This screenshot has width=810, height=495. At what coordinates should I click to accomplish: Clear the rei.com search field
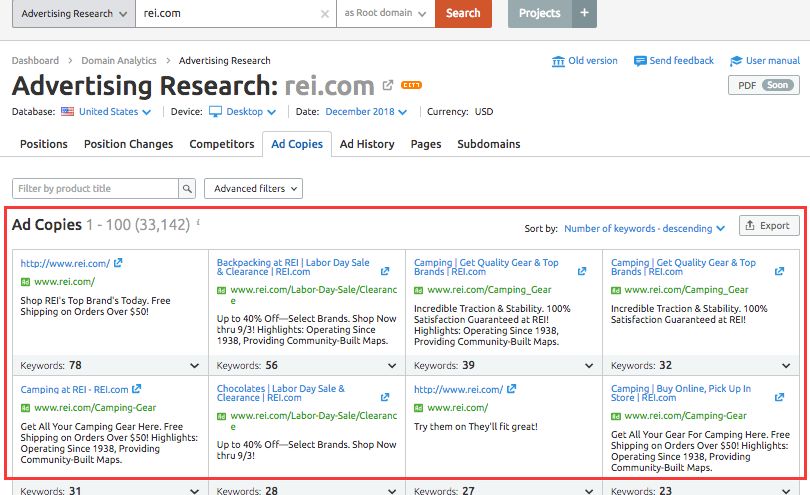point(324,14)
